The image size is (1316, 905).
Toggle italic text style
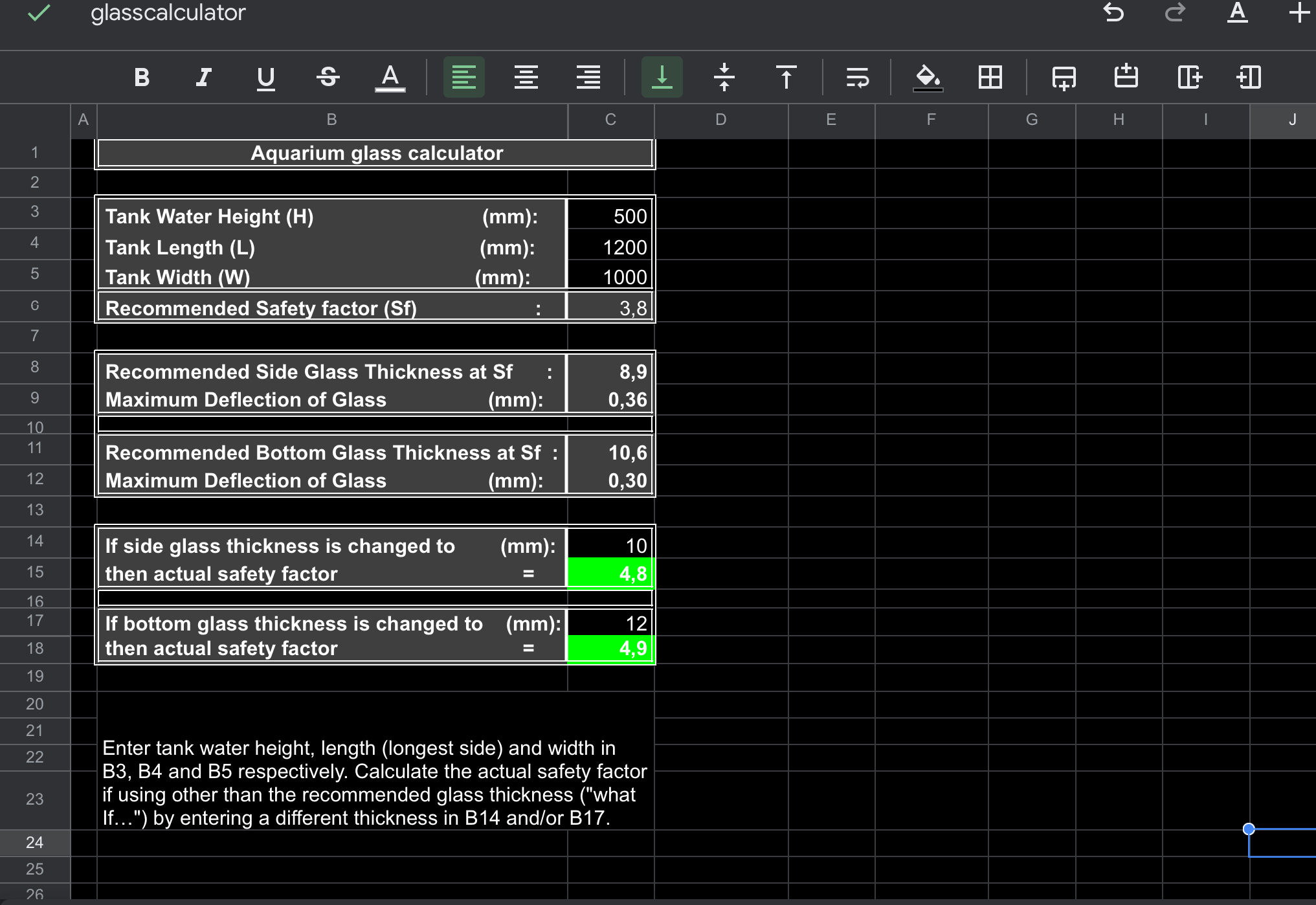(203, 77)
